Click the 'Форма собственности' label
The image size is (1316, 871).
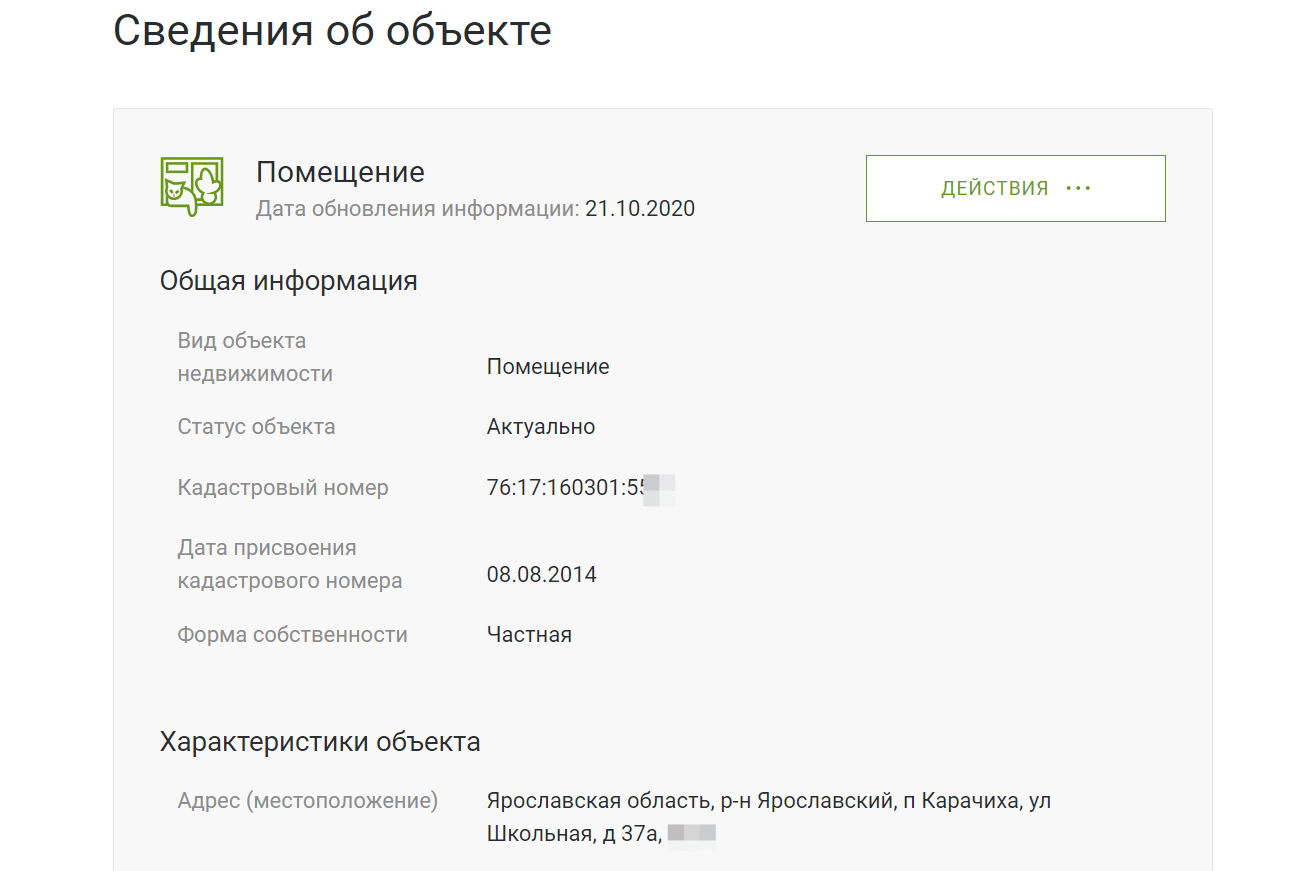point(292,635)
